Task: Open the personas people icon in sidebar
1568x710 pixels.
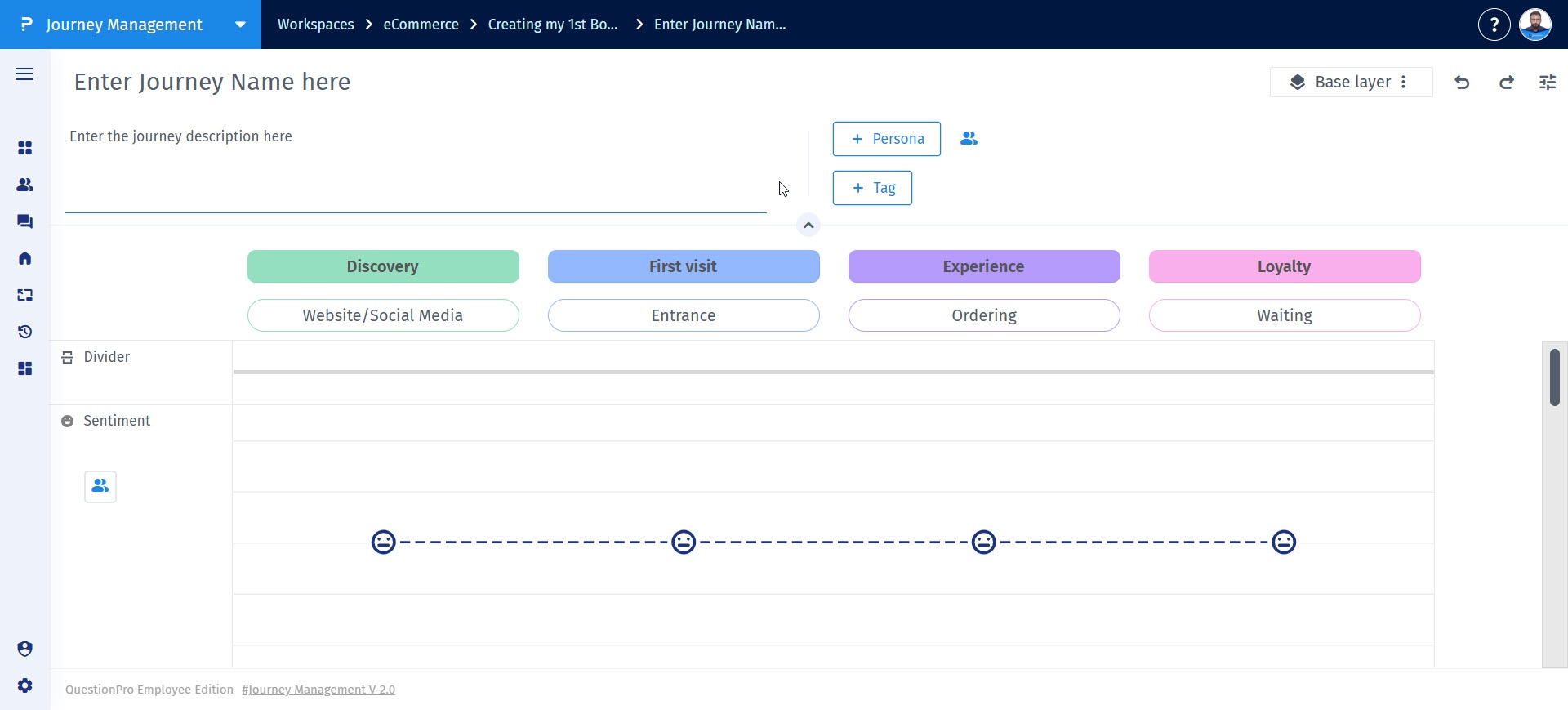Action: point(25,185)
